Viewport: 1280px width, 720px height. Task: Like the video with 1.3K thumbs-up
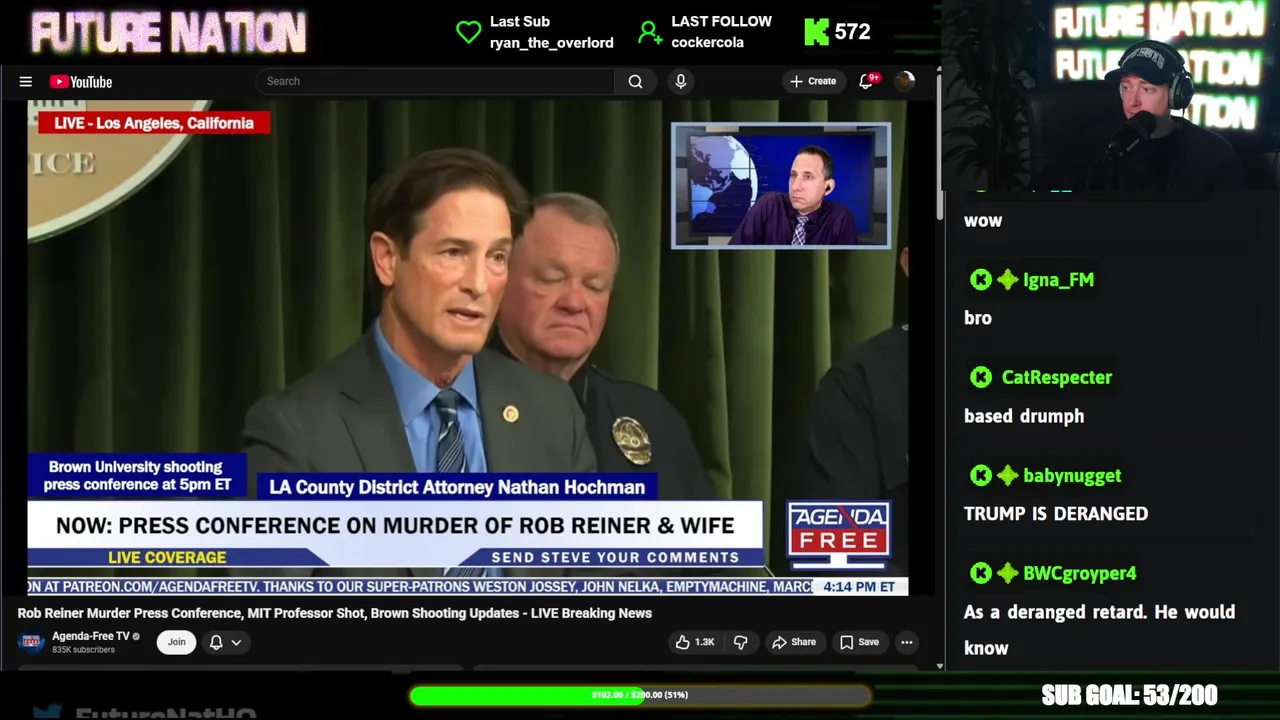coord(695,642)
